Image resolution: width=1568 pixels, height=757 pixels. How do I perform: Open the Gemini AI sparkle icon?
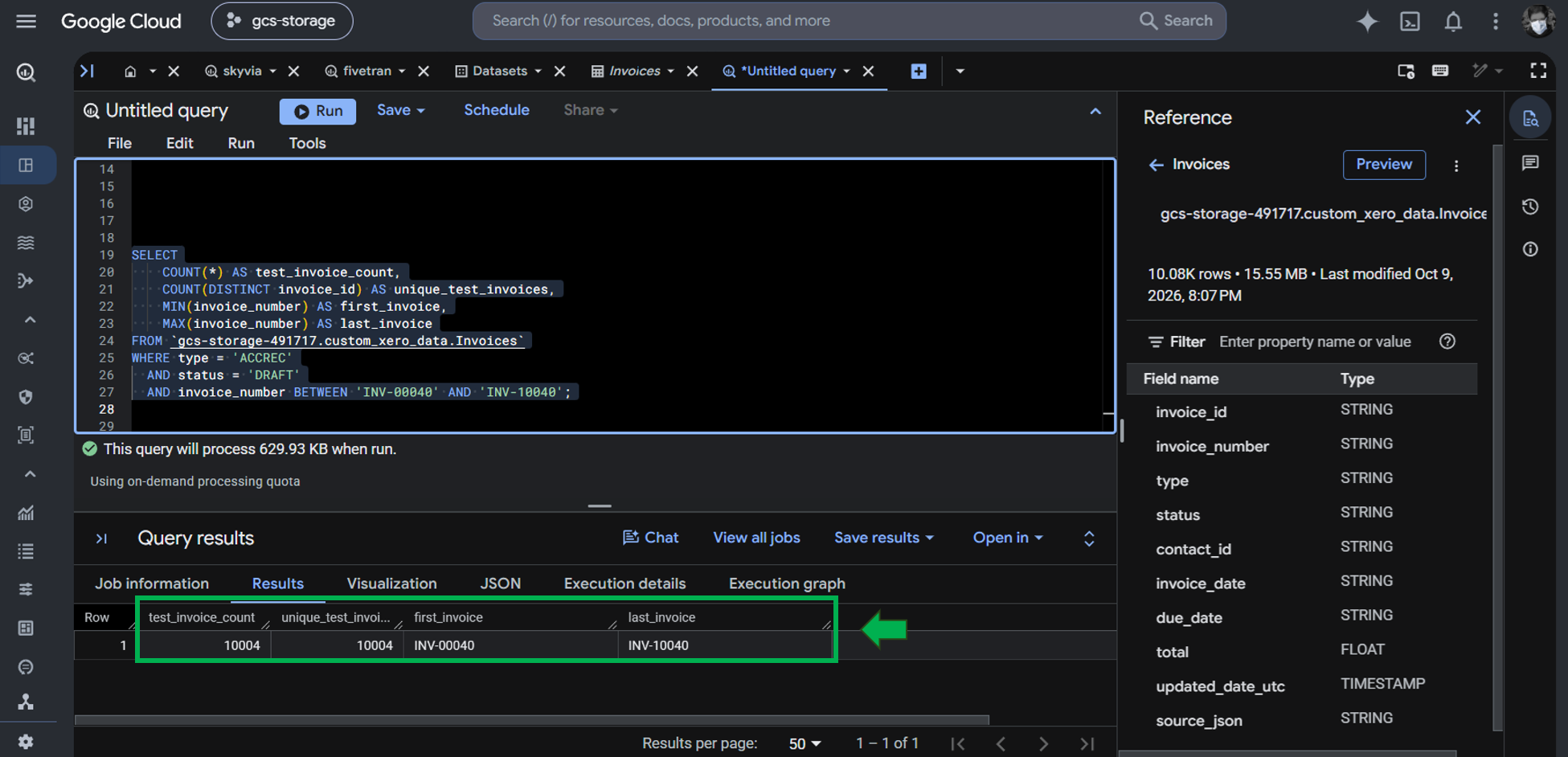pyautogui.click(x=1367, y=21)
